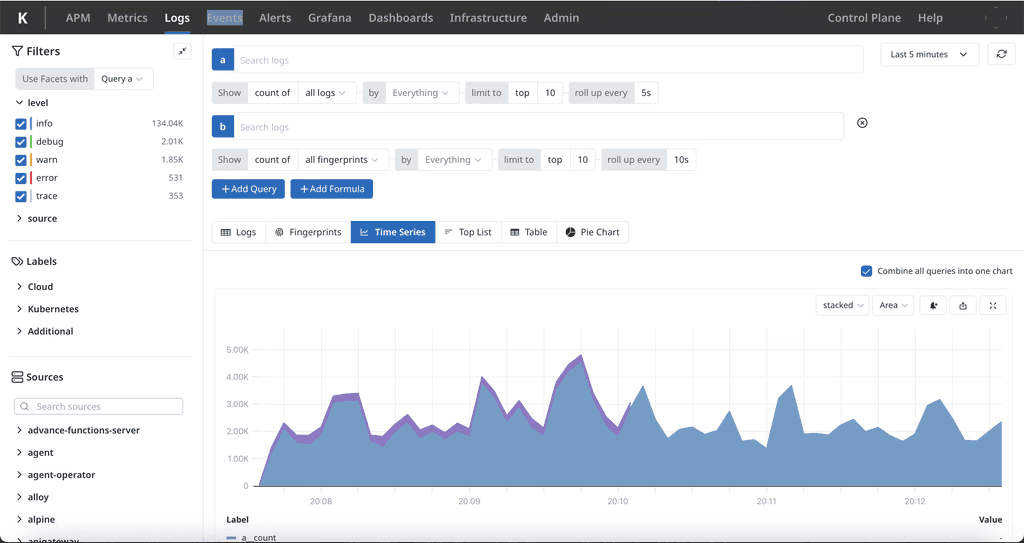1024x543 pixels.
Task: Collapse the Filters panel with shrink icon
Action: point(182,51)
